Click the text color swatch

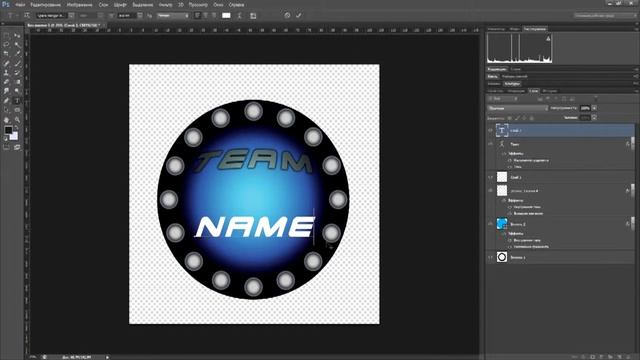tap(226, 16)
